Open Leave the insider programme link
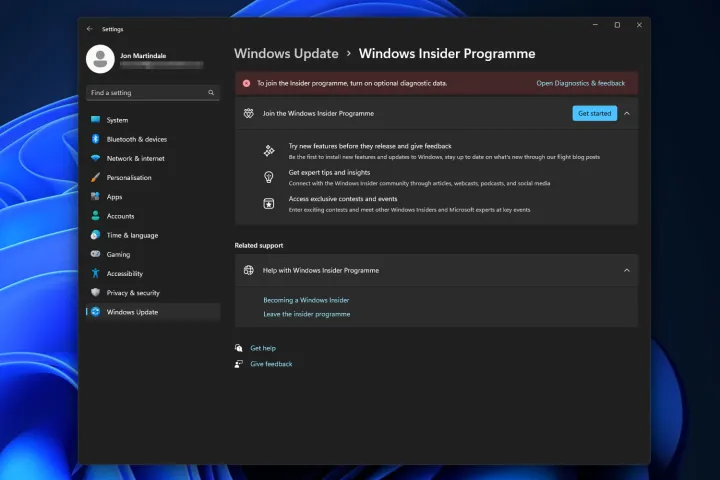Screen dimensions: 720x480 pos(307,314)
